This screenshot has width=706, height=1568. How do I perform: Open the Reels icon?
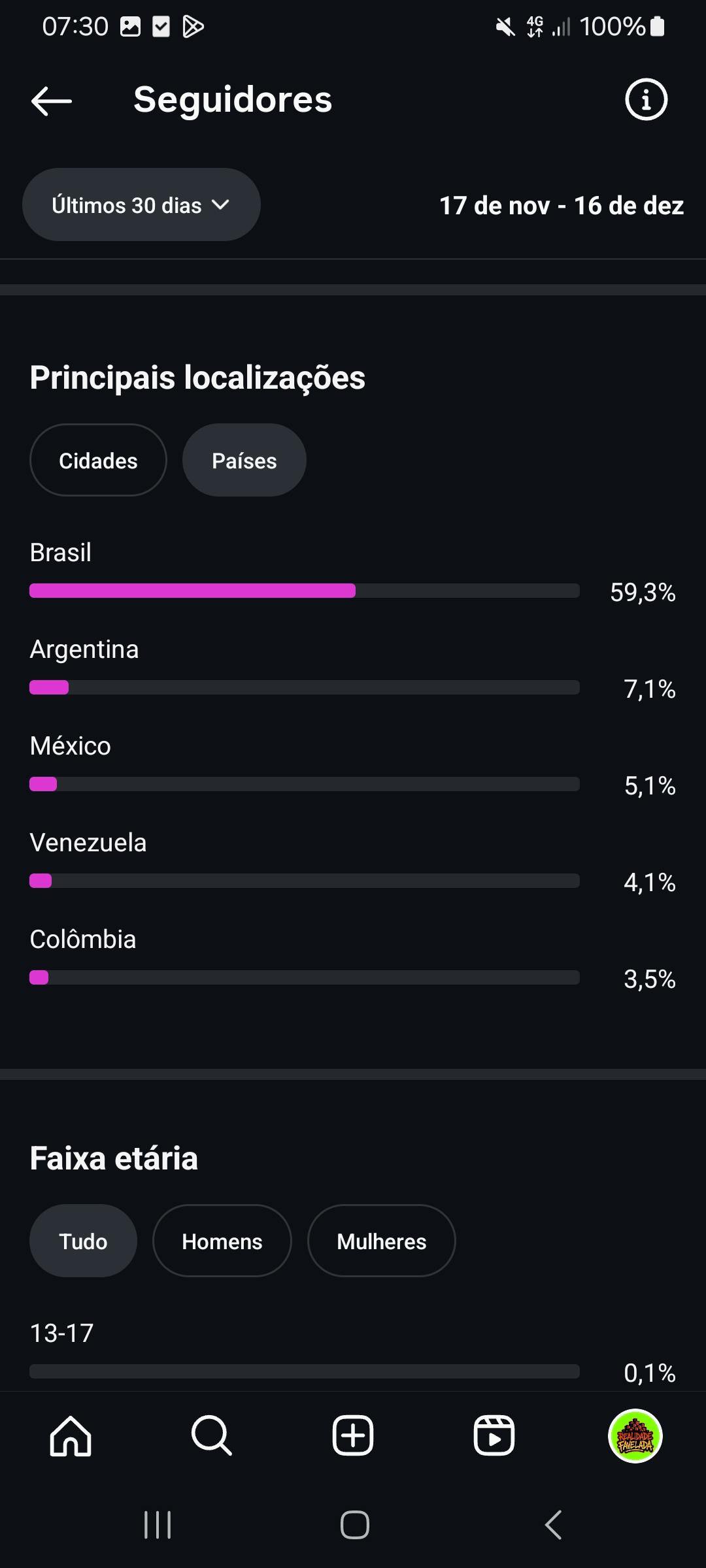pyautogui.click(x=494, y=1436)
